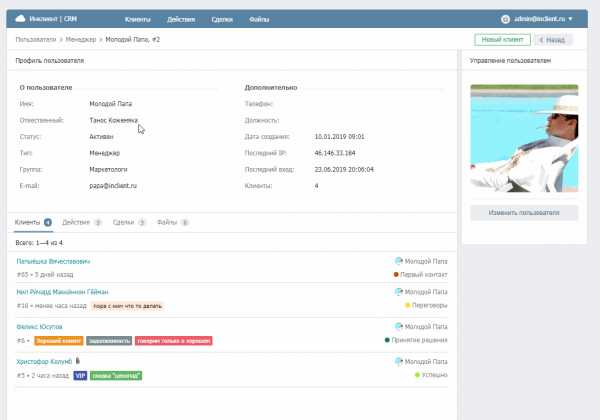Click manager icon in Христофор Колумб row
This screenshot has height=420, width=600.
[x=399, y=361]
